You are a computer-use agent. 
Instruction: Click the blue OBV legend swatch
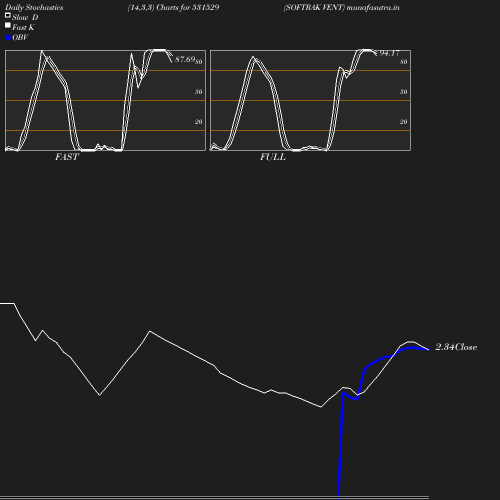(8, 38)
